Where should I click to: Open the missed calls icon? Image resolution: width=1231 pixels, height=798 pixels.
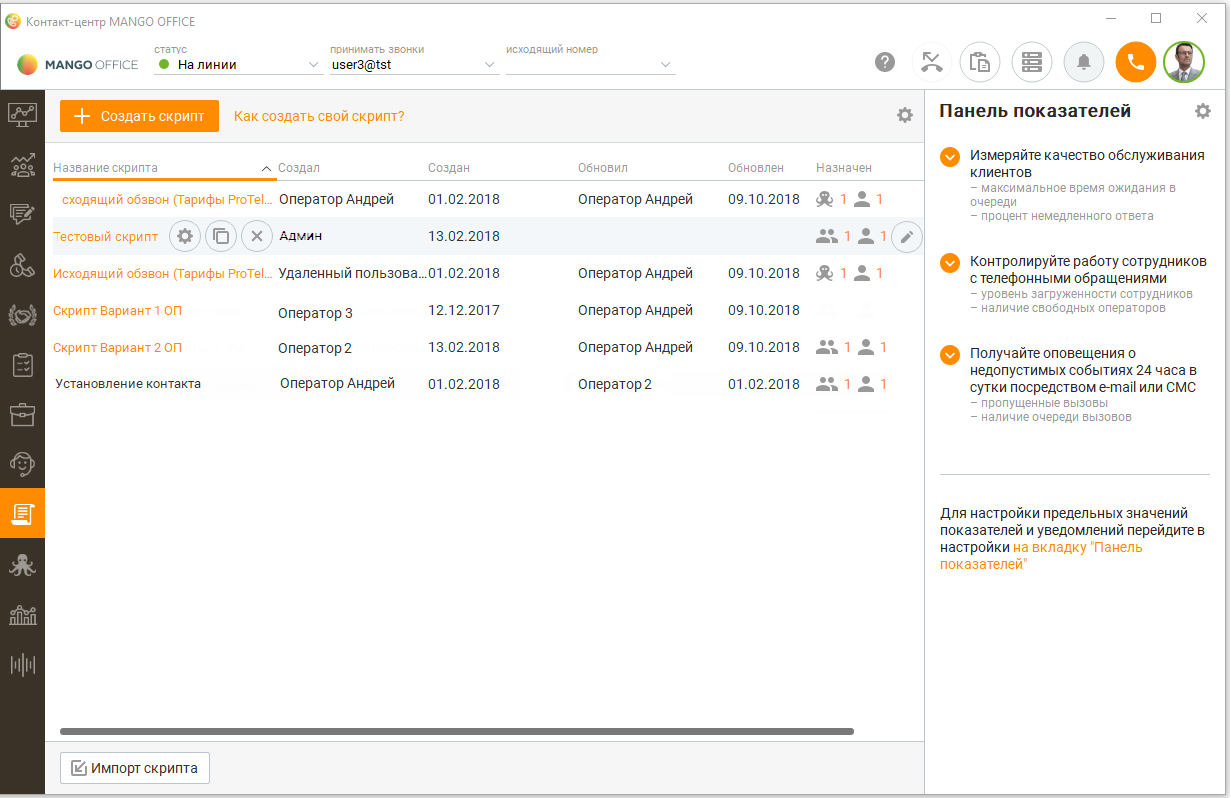(932, 62)
